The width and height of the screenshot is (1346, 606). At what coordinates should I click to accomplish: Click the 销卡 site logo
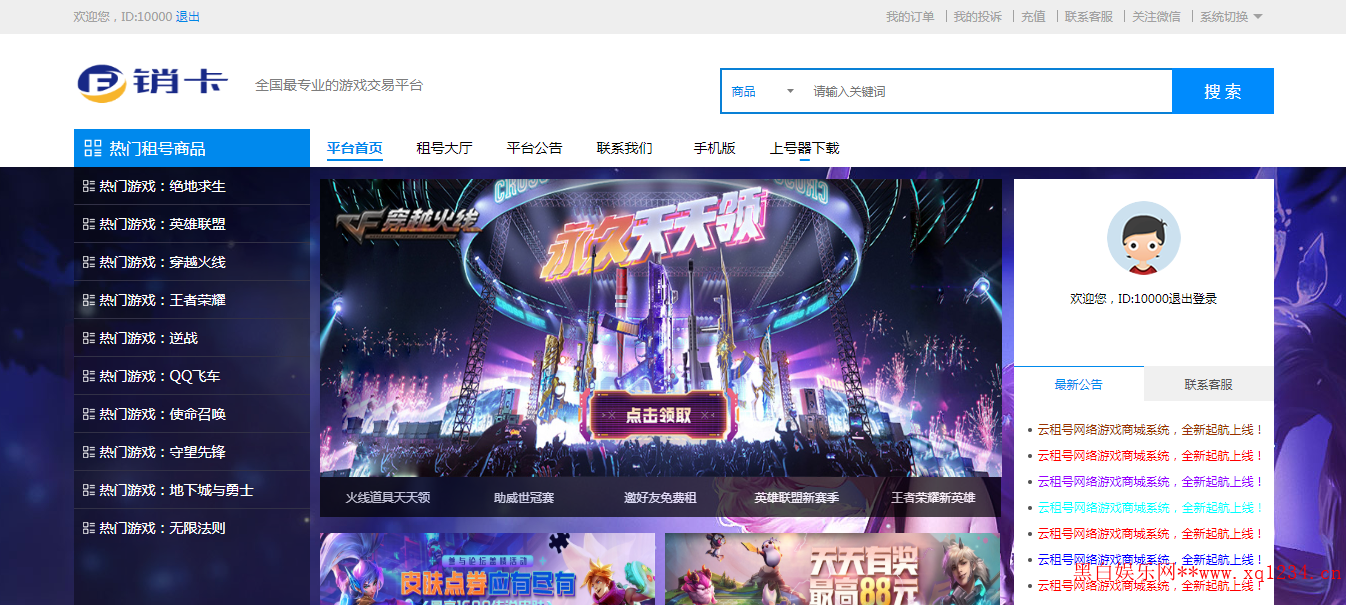point(153,83)
